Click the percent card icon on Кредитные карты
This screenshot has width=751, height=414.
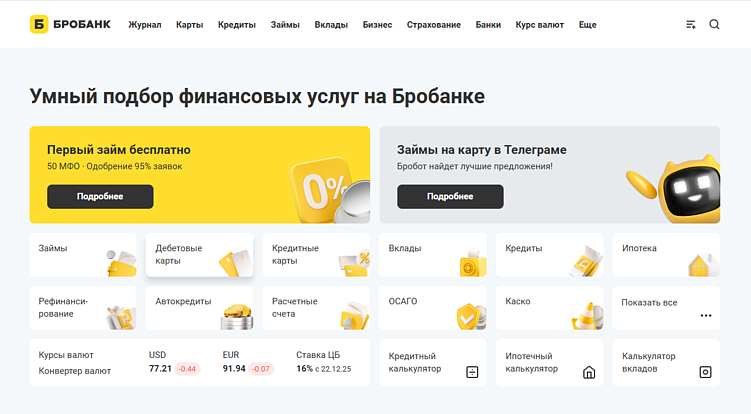click(x=354, y=264)
